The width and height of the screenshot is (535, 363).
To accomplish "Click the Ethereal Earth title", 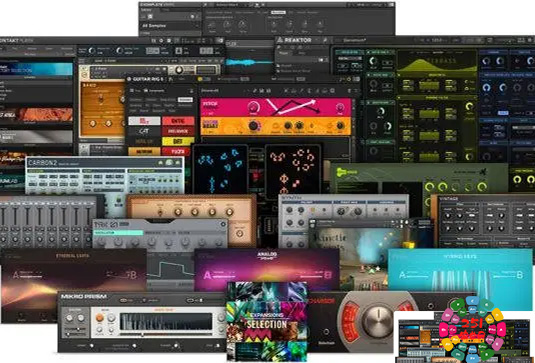I will (x=73, y=256).
